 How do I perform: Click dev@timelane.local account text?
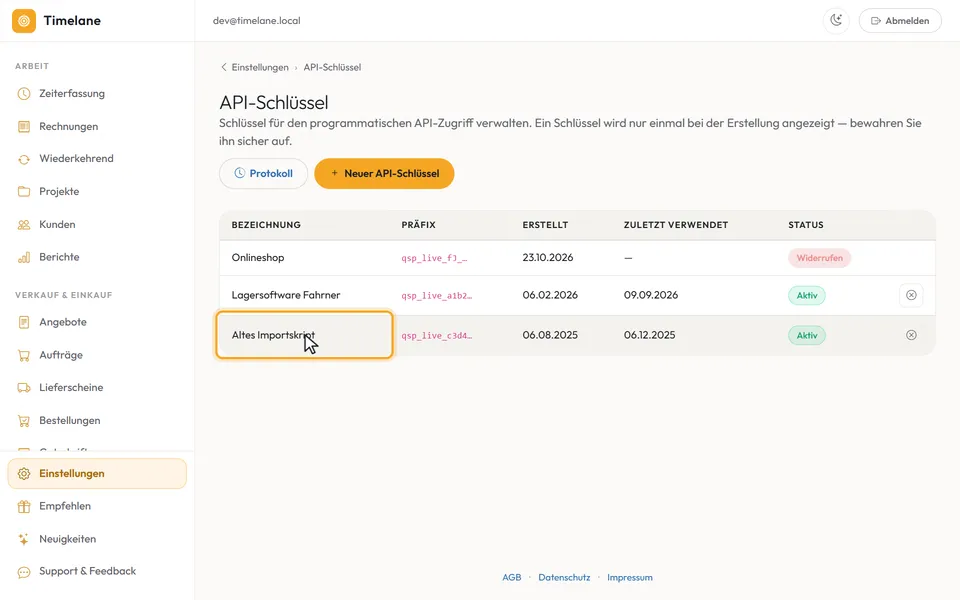257,21
